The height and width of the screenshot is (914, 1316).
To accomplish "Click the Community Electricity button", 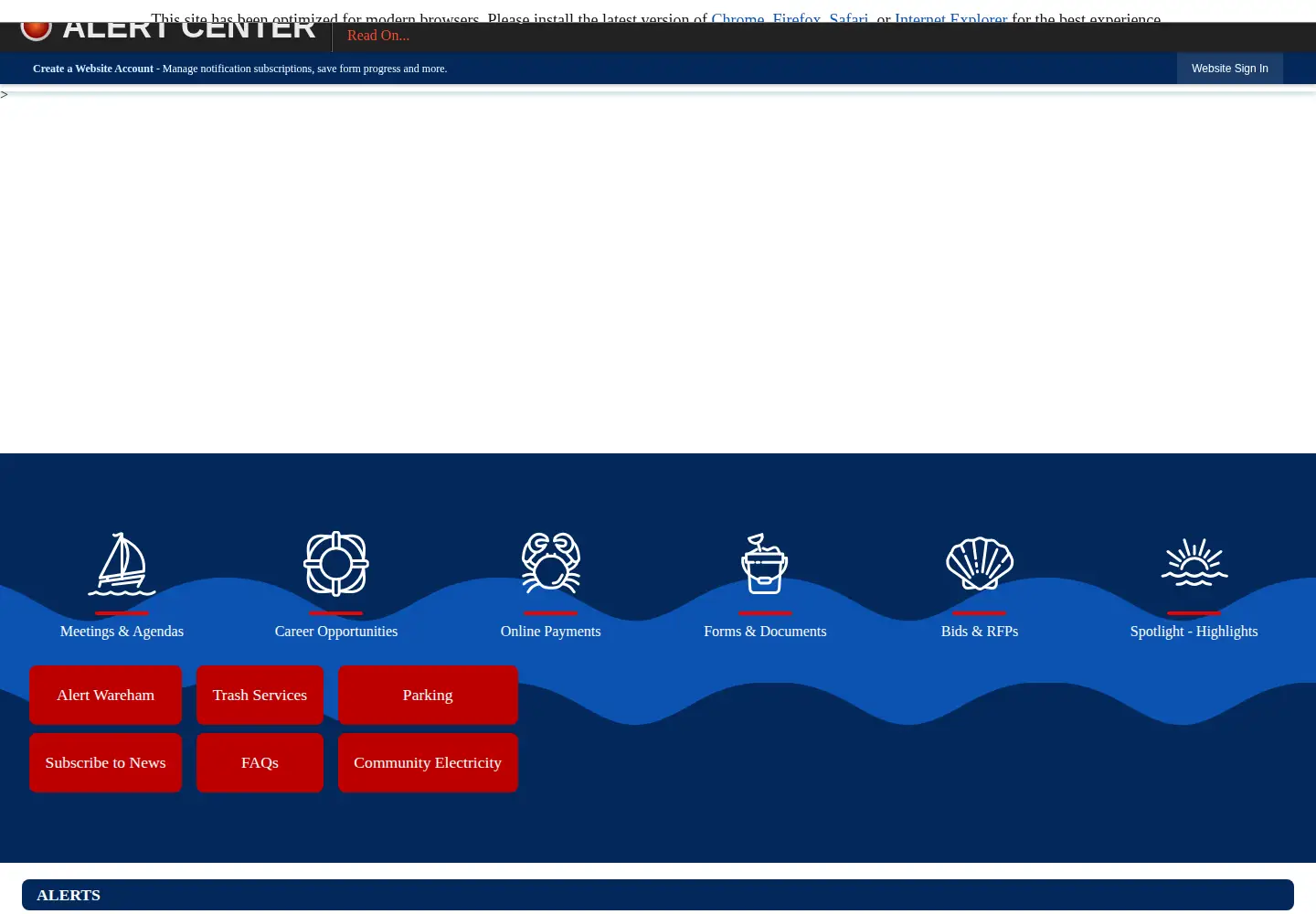I will coord(428,762).
